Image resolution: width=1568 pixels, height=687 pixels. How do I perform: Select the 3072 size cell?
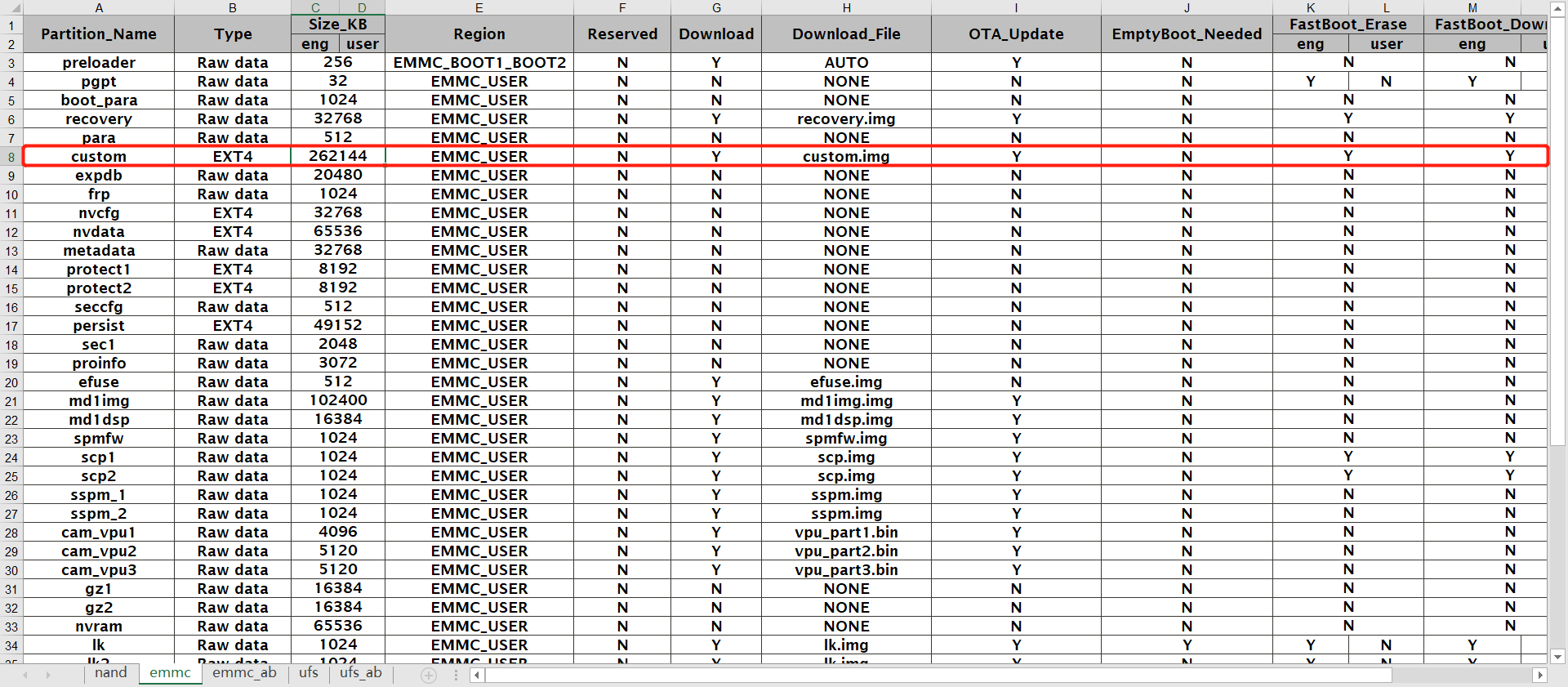click(338, 363)
